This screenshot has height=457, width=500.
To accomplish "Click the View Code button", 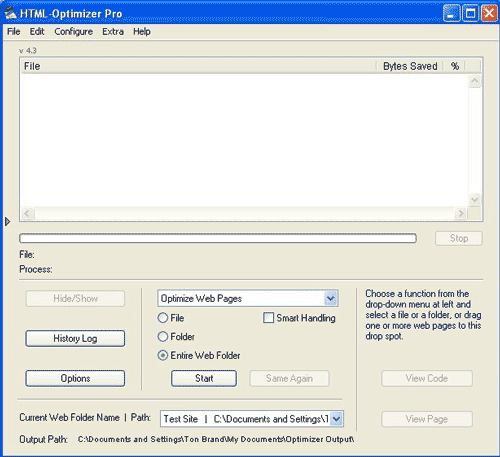I will pos(427,378).
